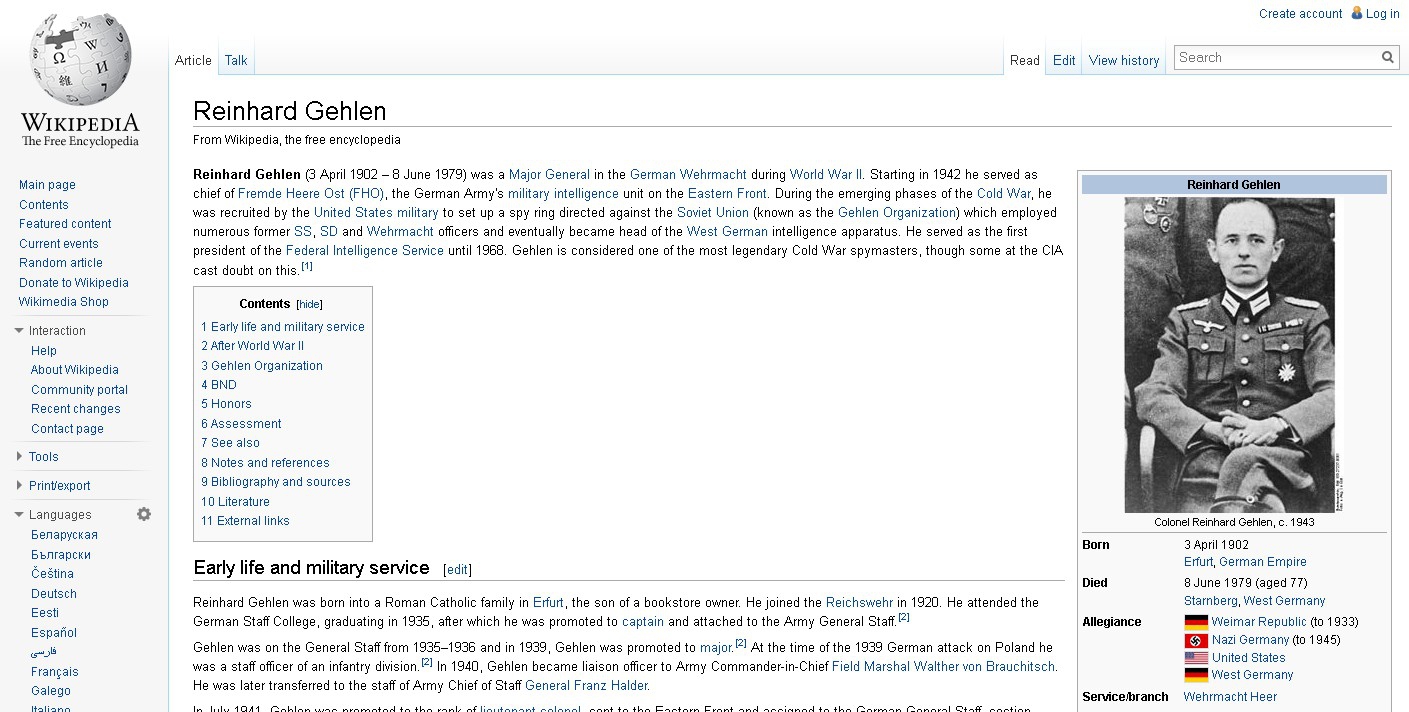Go to Gehlen Organization contents entry
The image size is (1409, 712).
(x=262, y=366)
